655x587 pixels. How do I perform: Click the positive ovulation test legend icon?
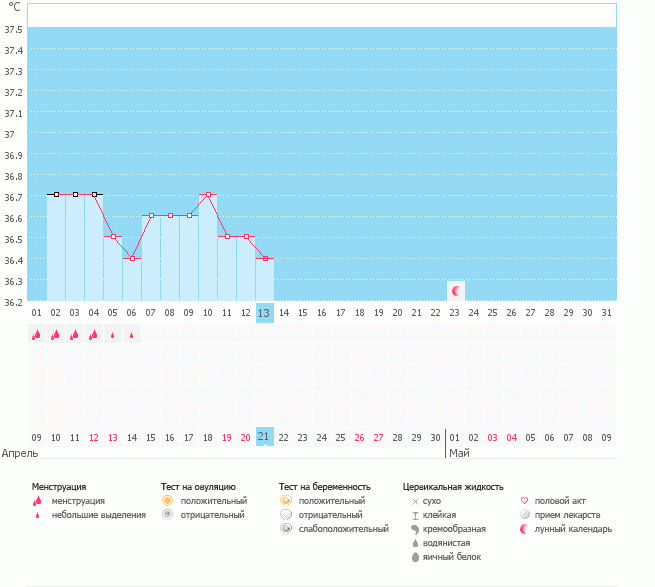pyautogui.click(x=168, y=500)
